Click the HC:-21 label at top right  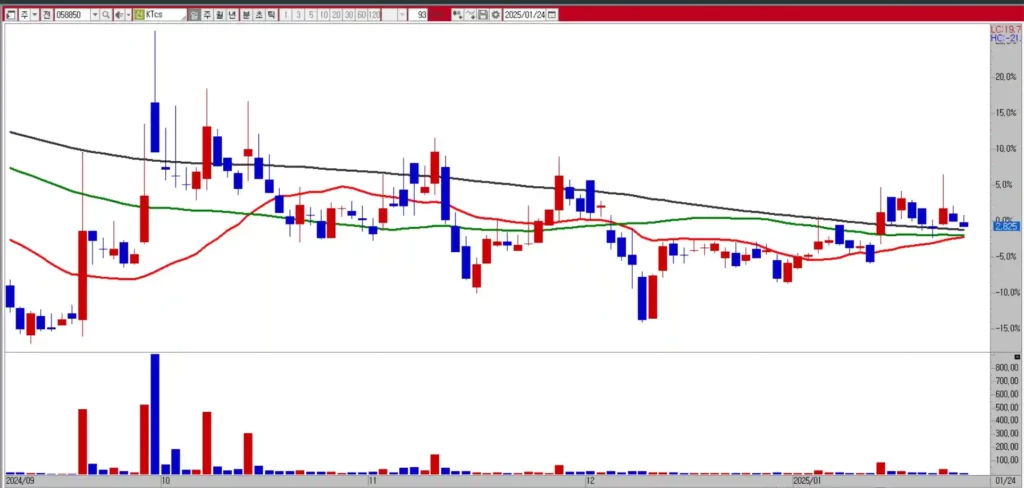[x=1006, y=39]
